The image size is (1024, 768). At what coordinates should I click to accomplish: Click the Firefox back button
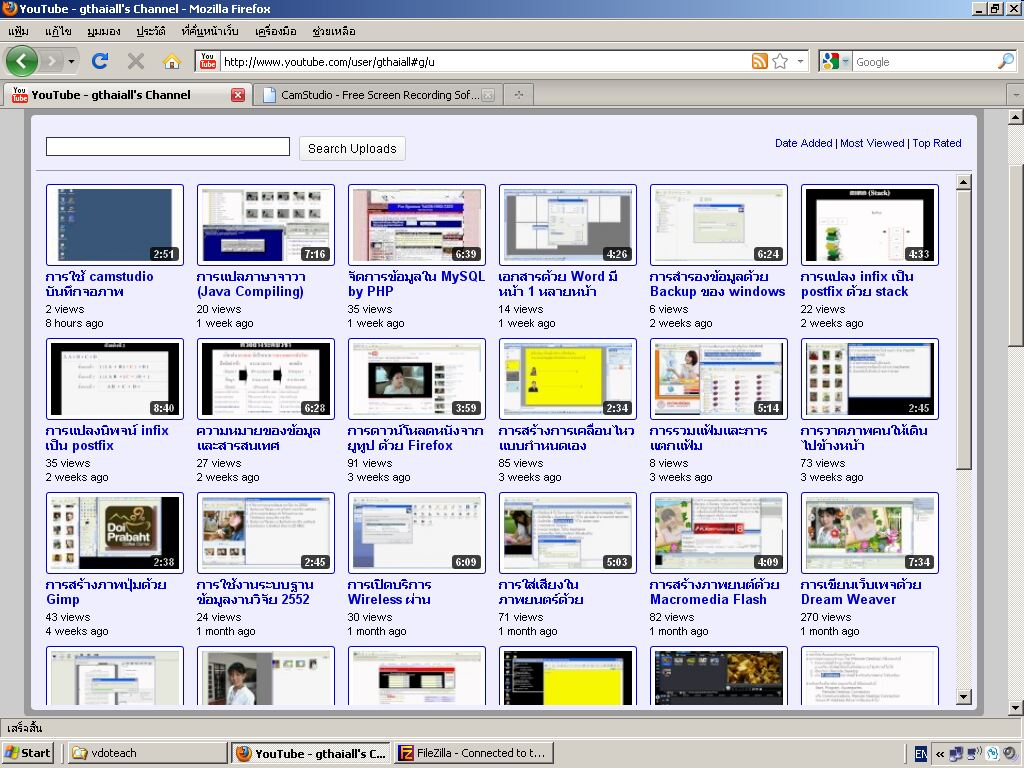(22, 61)
